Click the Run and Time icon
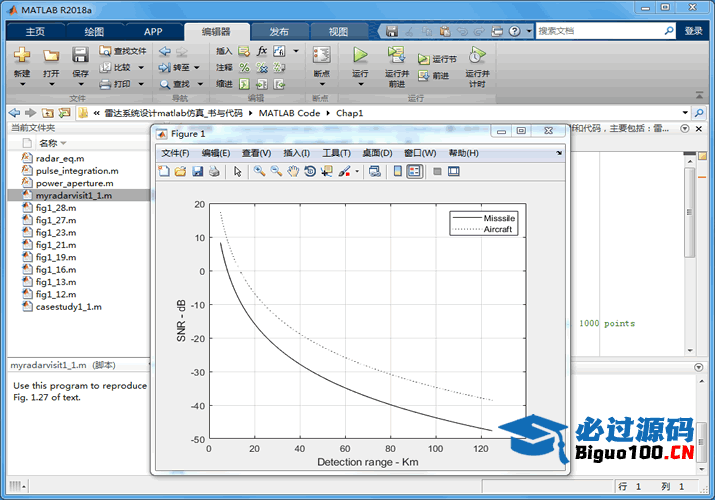The height and width of the screenshot is (500, 715). (x=477, y=55)
